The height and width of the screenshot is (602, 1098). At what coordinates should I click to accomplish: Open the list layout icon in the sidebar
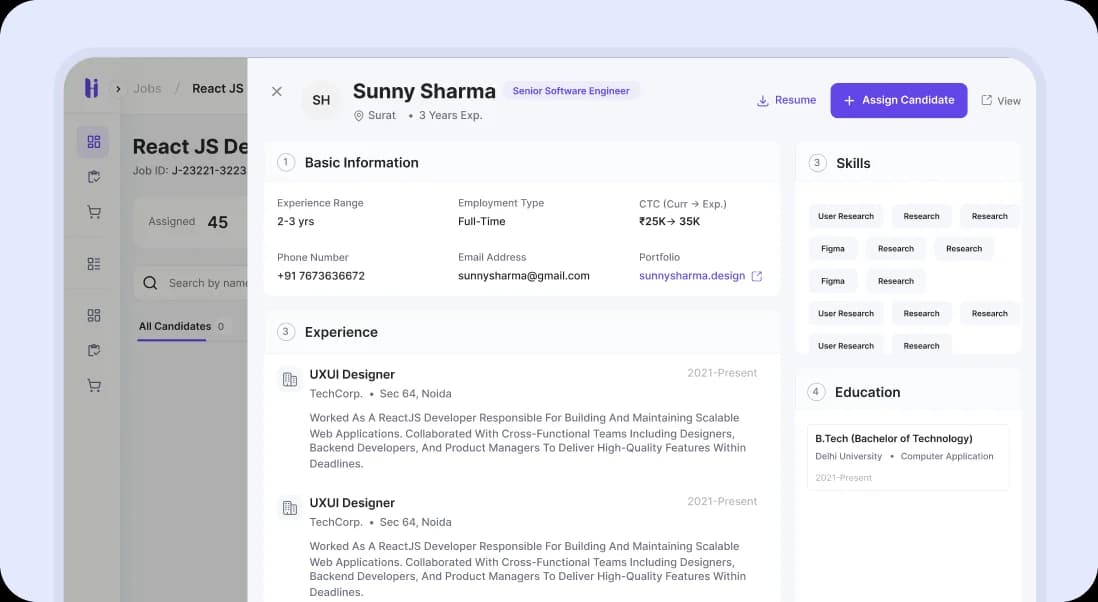94,264
